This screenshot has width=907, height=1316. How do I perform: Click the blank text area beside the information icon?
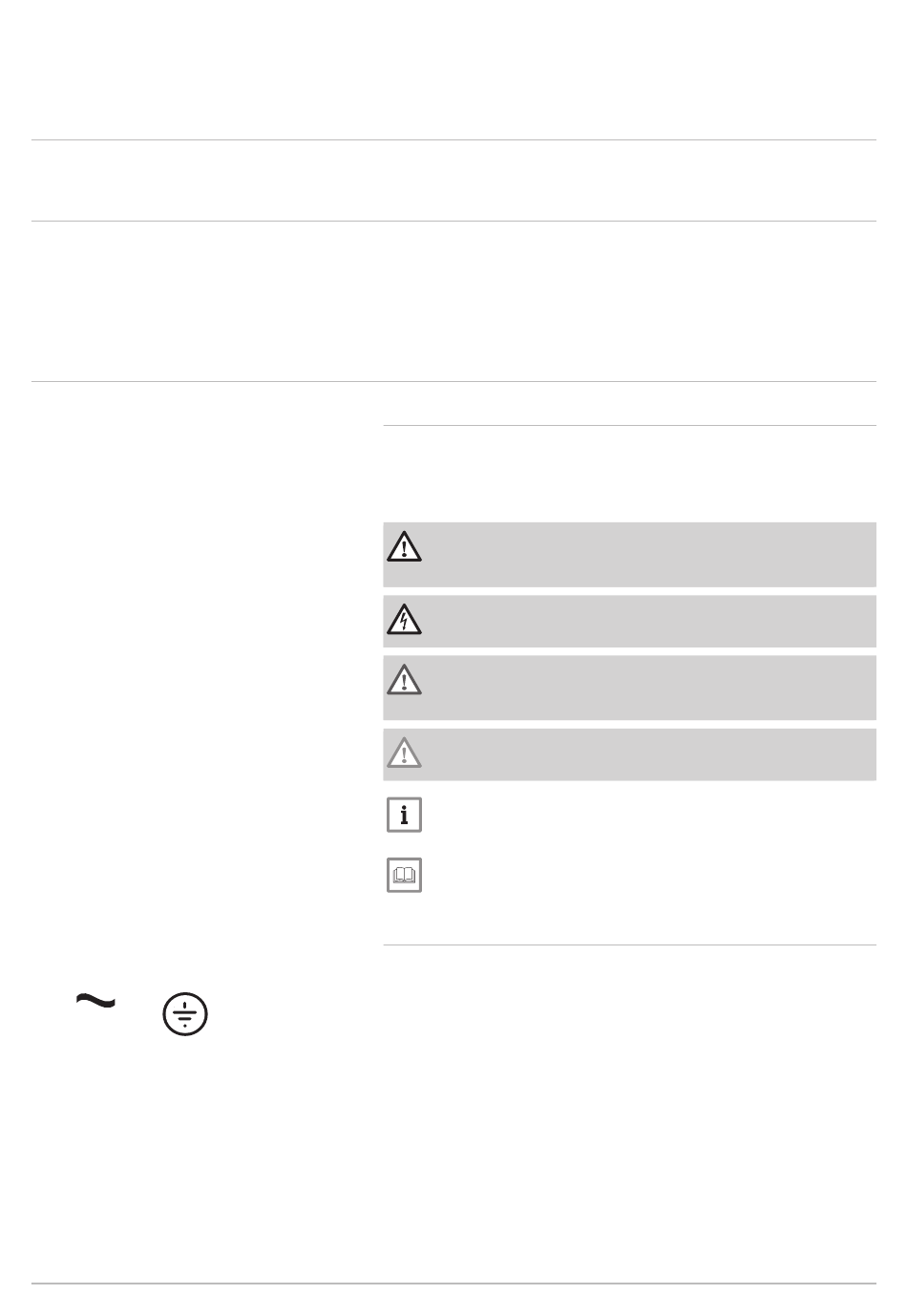point(651,816)
